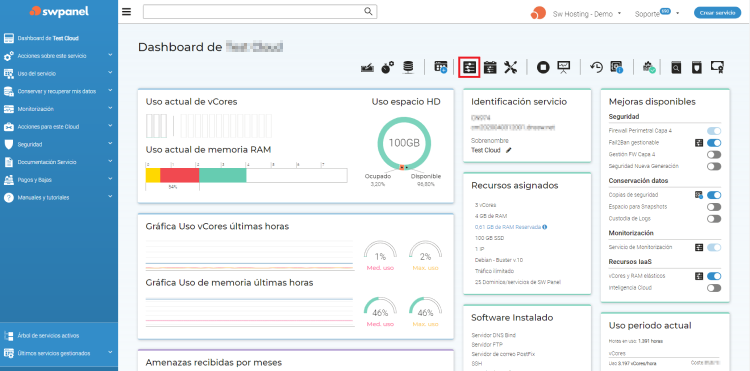Open Copias de seguridad settings icon
Screen dimensions: 750x371
click(699, 195)
